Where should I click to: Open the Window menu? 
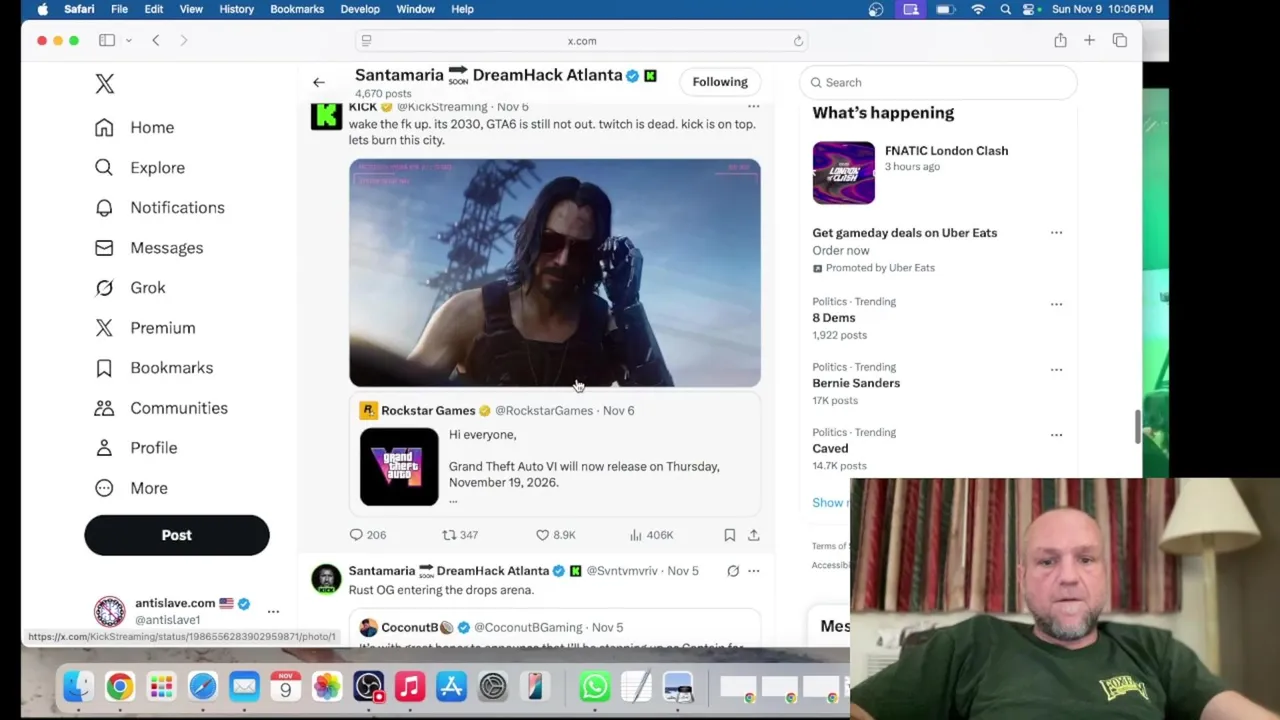(x=415, y=9)
